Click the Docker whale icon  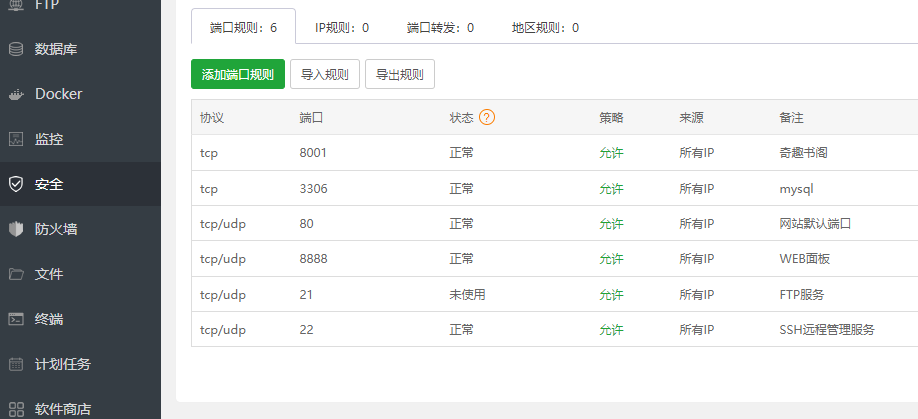point(16,94)
